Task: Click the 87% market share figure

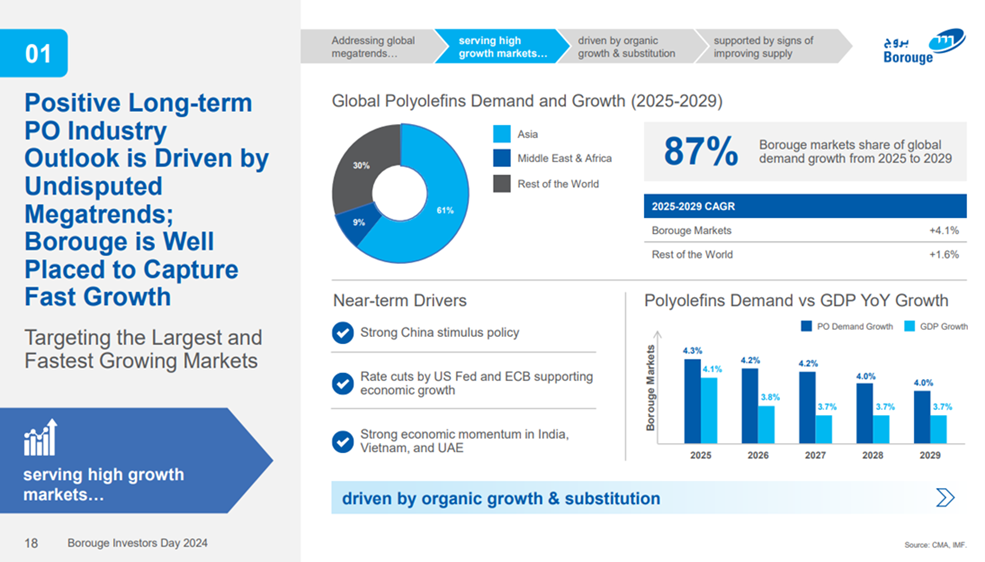Action: [700, 152]
